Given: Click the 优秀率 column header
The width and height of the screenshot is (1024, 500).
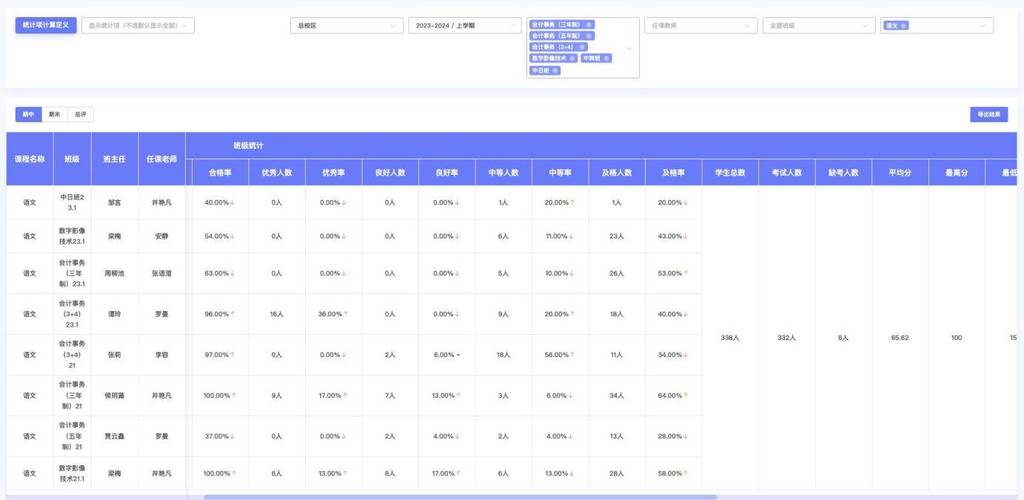Looking at the screenshot, I should click(x=334, y=173).
